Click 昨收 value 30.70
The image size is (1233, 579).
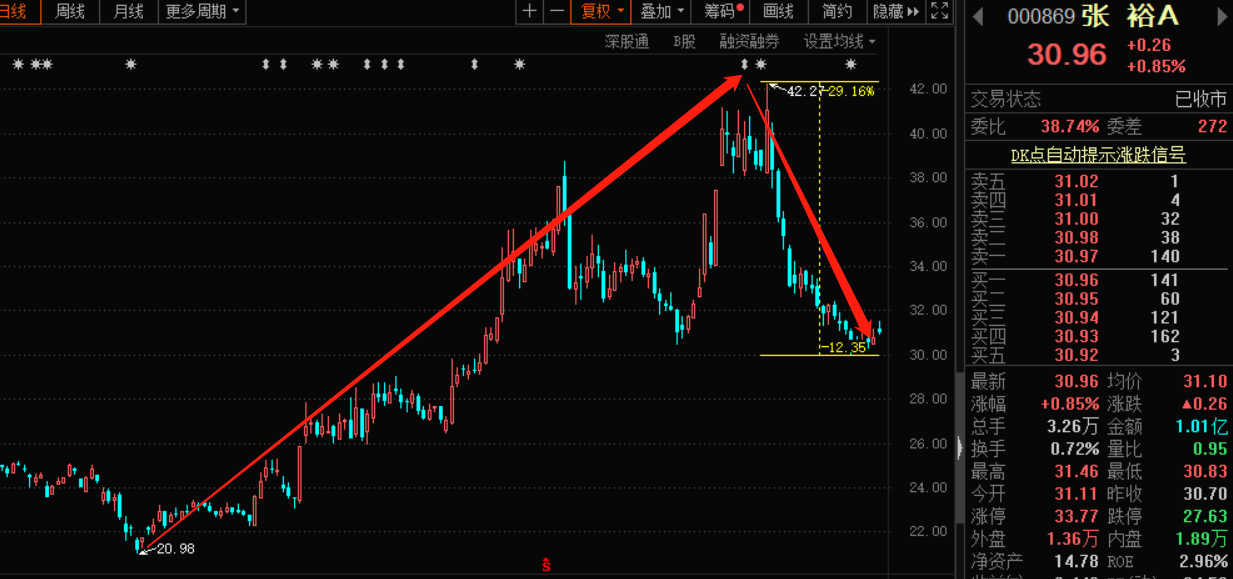pos(1204,494)
